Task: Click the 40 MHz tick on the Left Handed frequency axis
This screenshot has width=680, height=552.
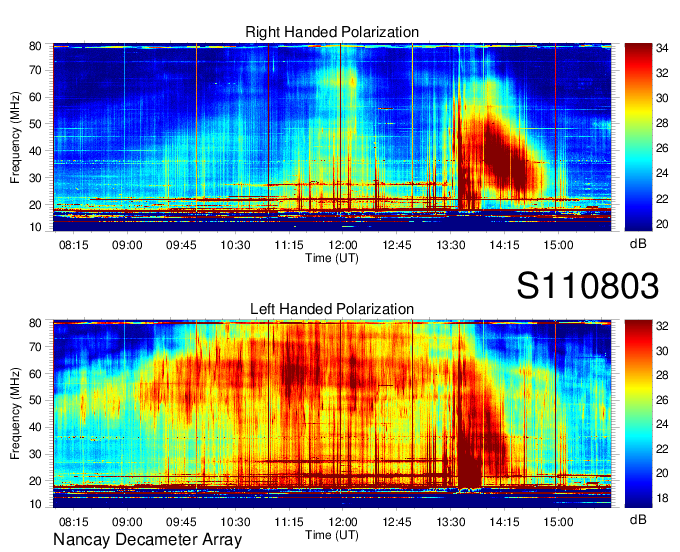Action: 35,427
